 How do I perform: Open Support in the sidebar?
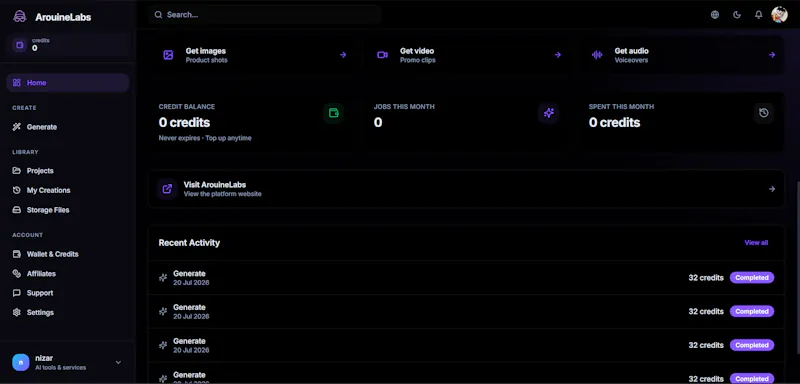point(67,293)
